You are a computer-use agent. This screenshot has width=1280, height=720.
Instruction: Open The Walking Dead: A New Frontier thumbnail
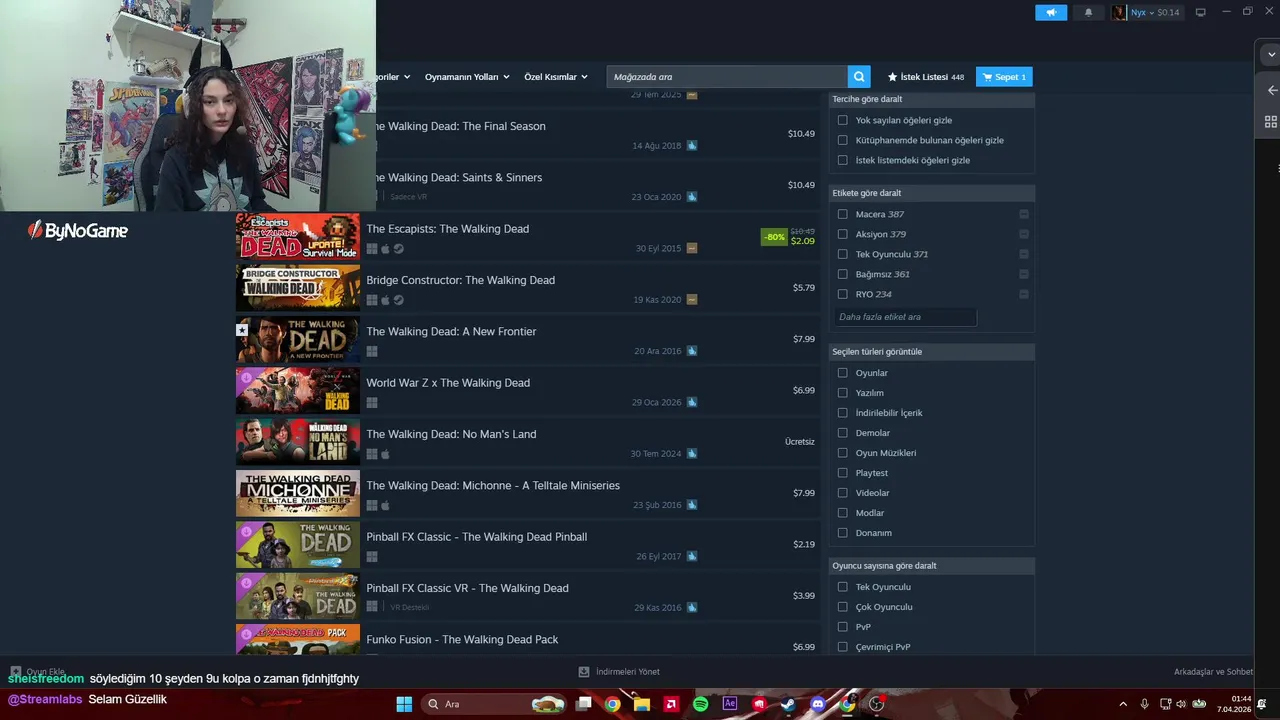[297, 339]
